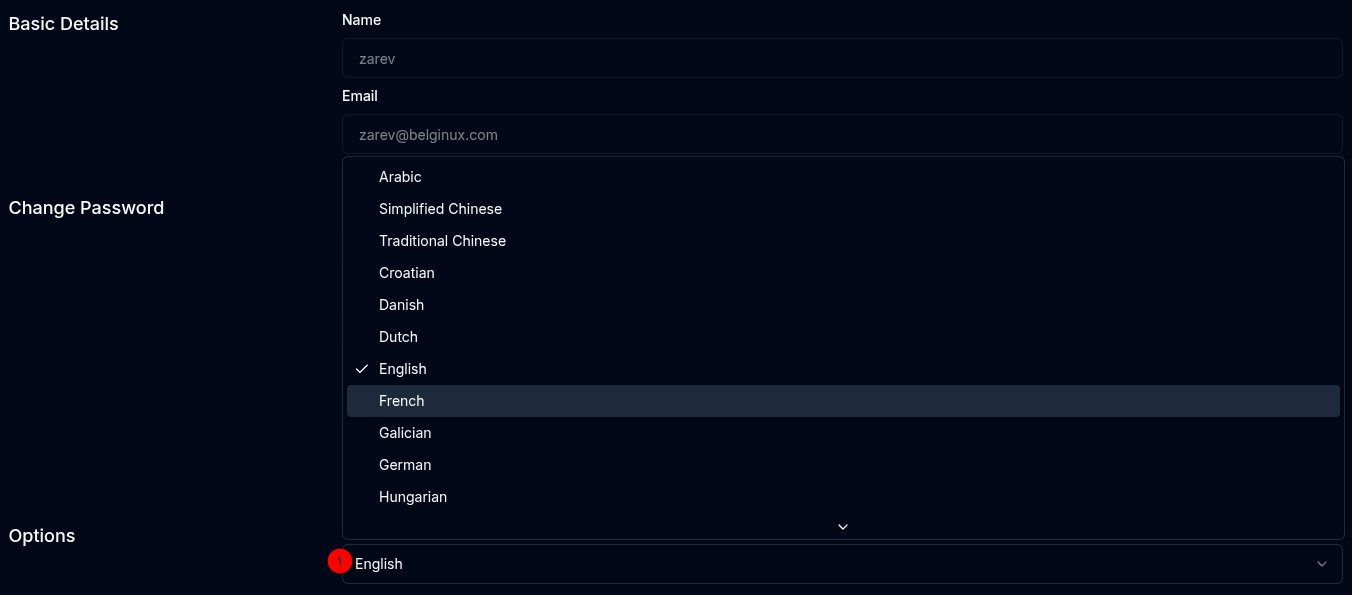Open the English language combo box
This screenshot has width=1352, height=595.
click(x=842, y=564)
